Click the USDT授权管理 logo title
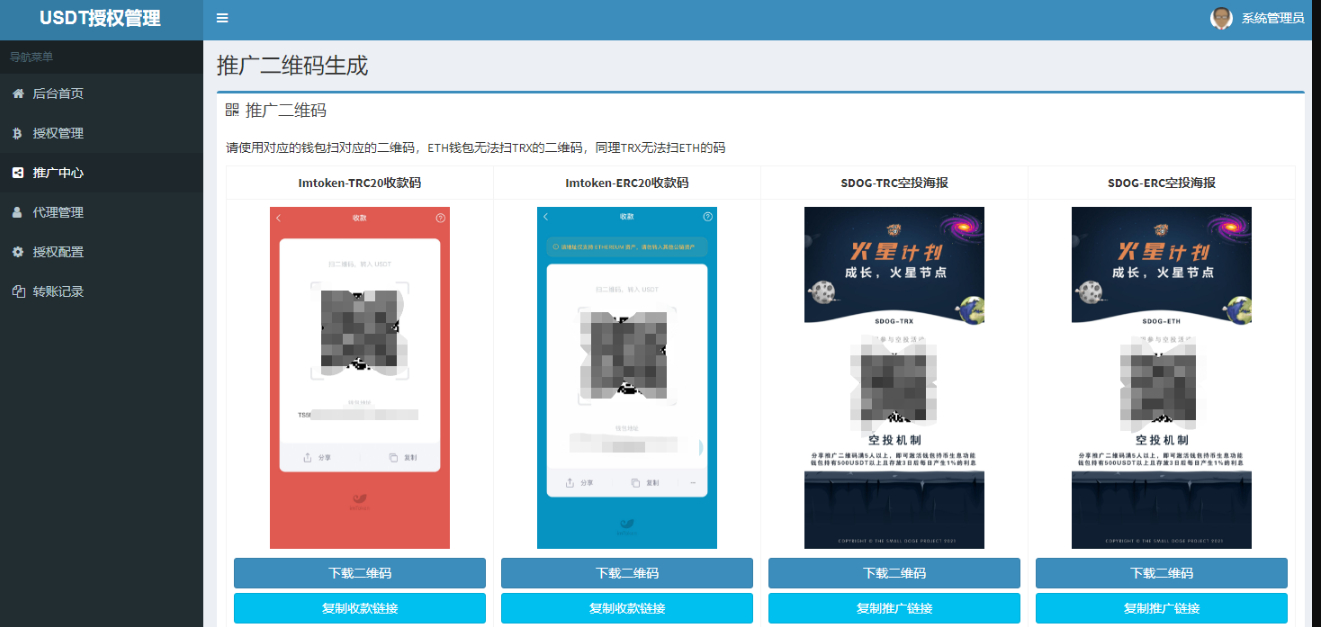This screenshot has width=1321, height=627. (100, 19)
